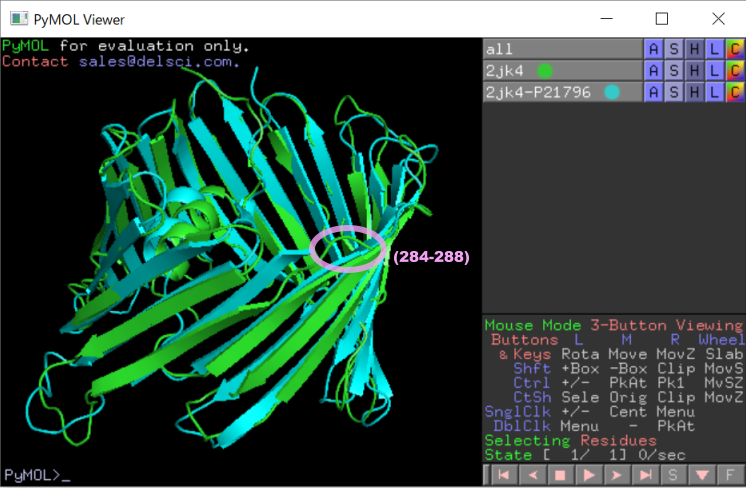Open the Action menu for 2jk4
Image resolution: width=746 pixels, height=488 pixels.
(x=653, y=71)
